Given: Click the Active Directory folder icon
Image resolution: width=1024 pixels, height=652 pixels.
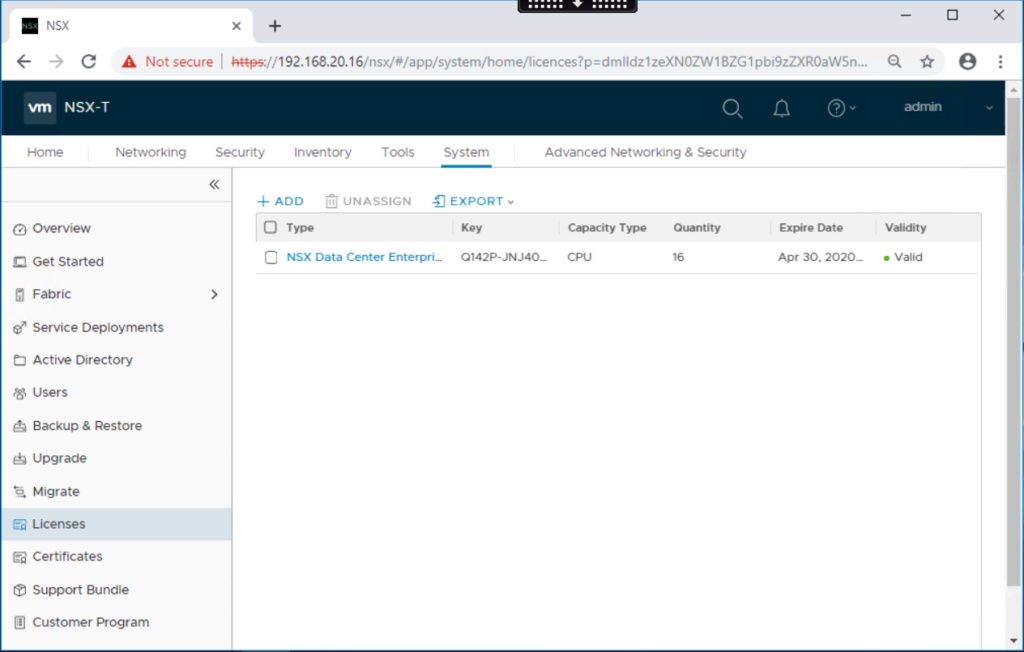Looking at the screenshot, I should (x=20, y=360).
